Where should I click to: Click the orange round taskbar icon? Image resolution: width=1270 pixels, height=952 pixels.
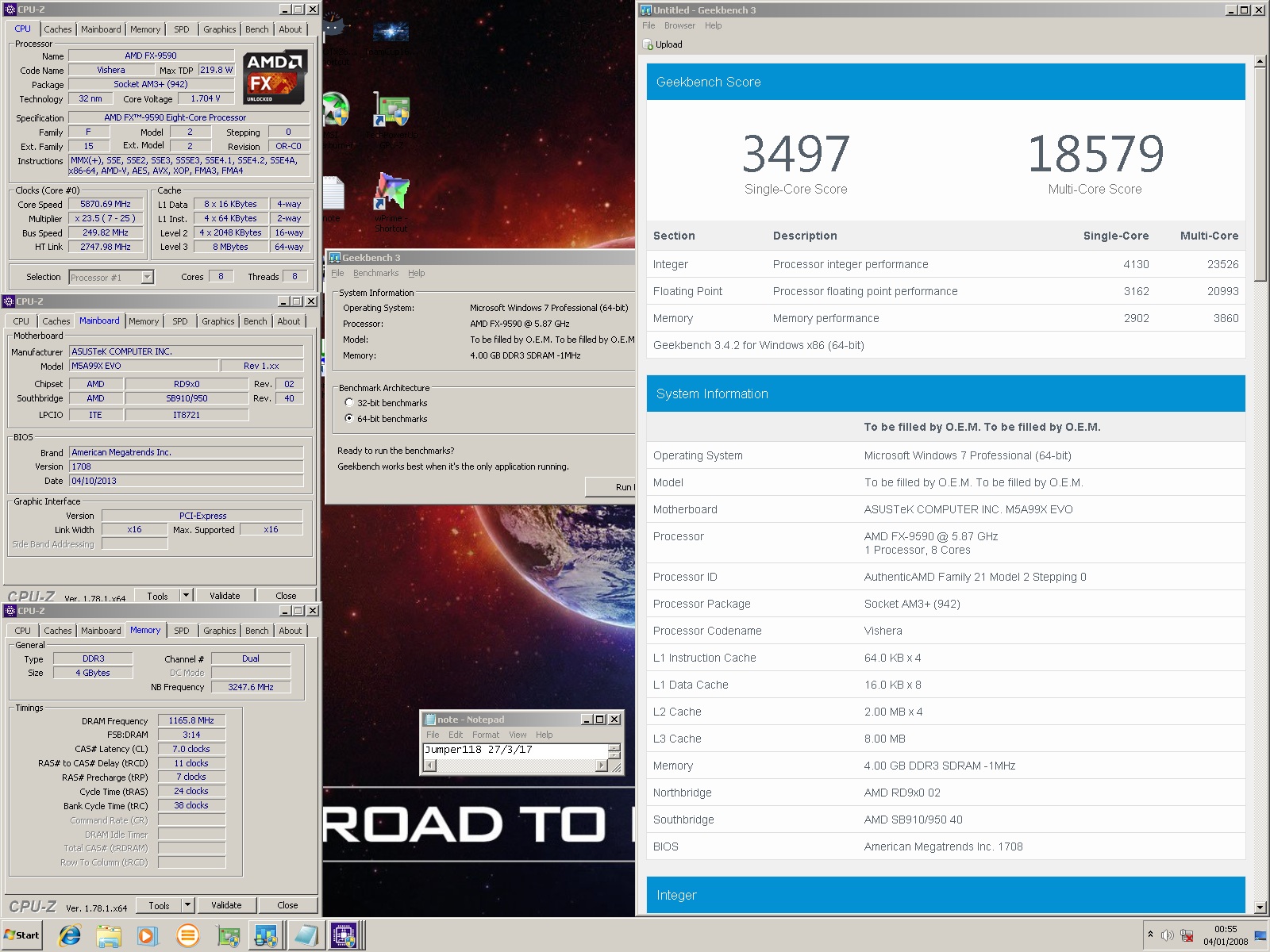[x=187, y=936]
